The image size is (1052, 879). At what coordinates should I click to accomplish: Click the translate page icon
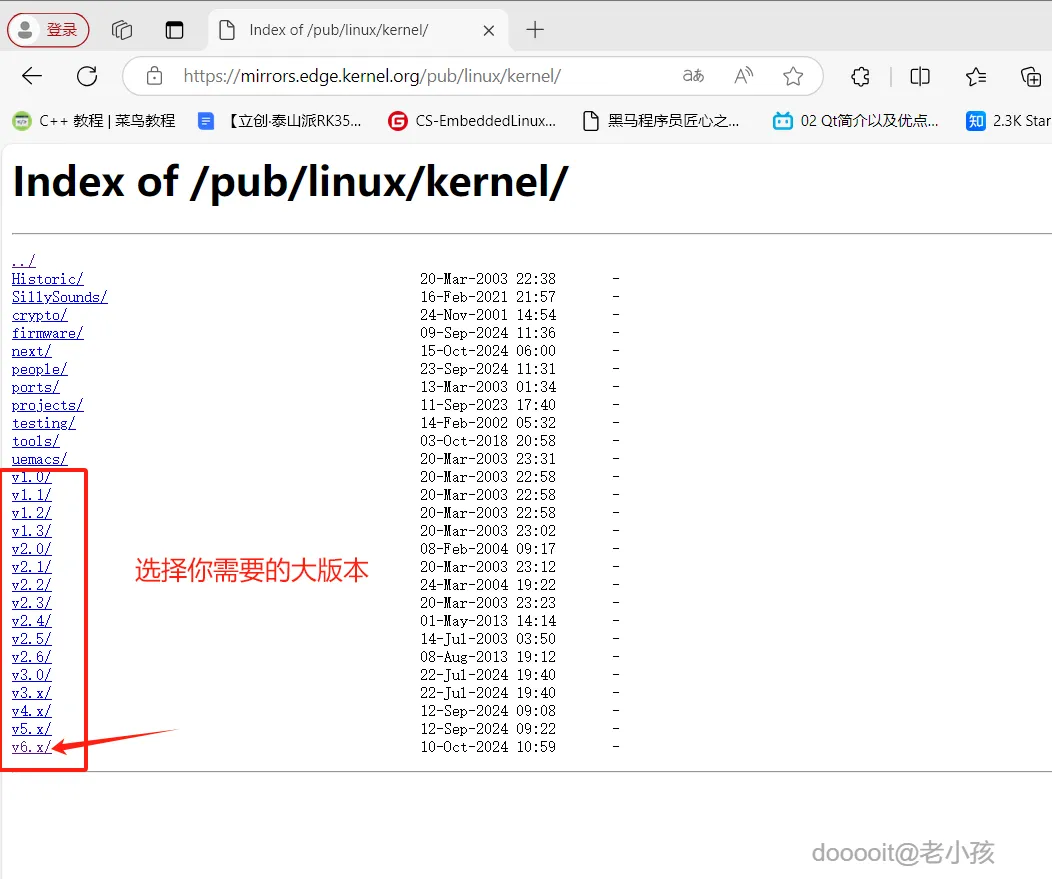pos(693,76)
